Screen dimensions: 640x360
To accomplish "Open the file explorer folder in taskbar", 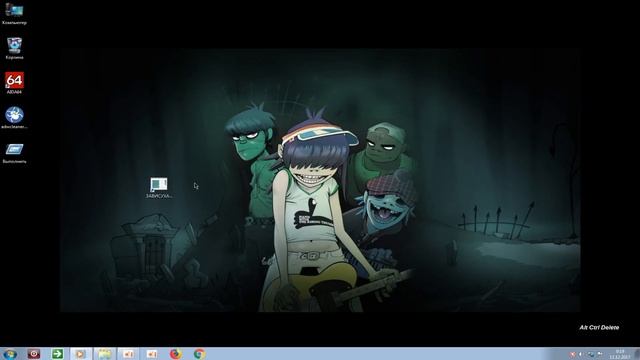I will pos(104,354).
